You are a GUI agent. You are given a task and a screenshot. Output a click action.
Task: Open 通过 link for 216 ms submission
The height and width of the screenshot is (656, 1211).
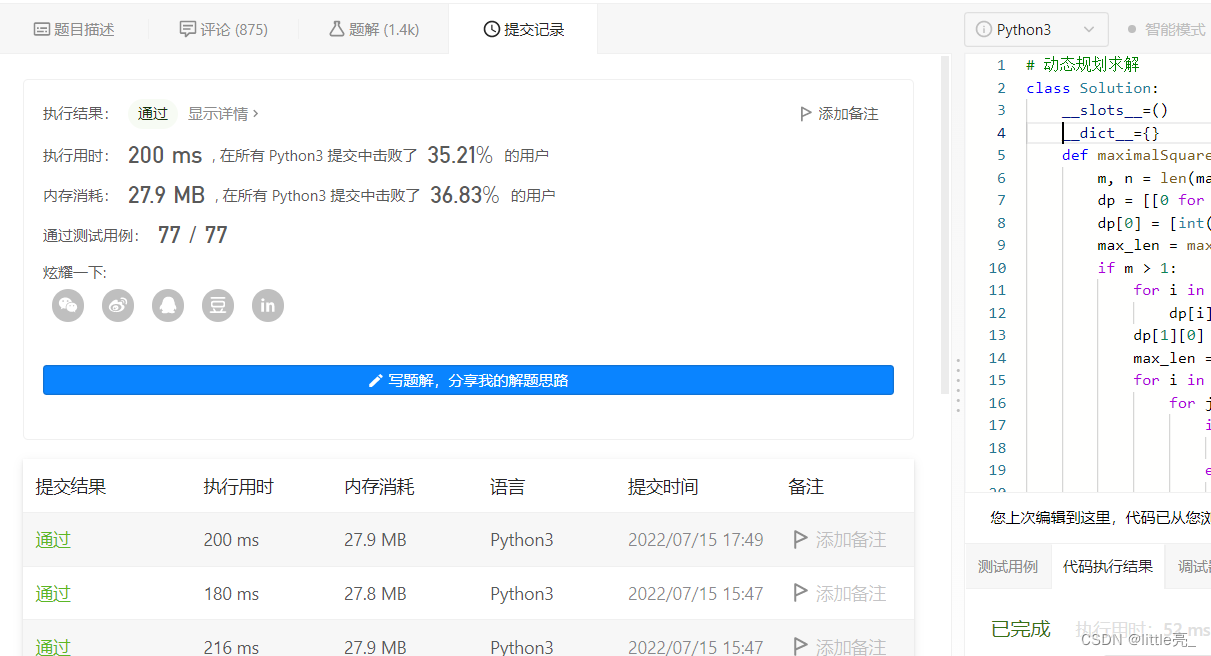(x=53, y=646)
